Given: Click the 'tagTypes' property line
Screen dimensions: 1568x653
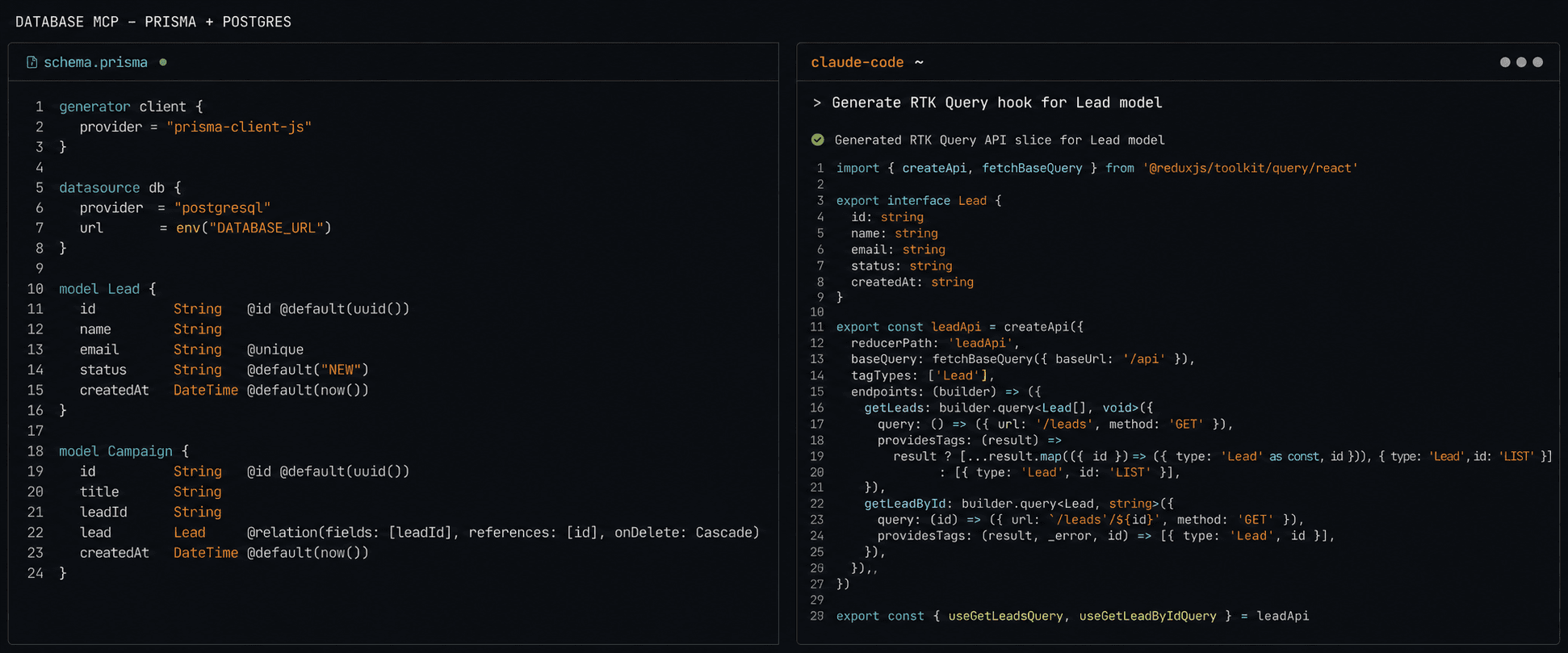Looking at the screenshot, I should pos(923,375).
